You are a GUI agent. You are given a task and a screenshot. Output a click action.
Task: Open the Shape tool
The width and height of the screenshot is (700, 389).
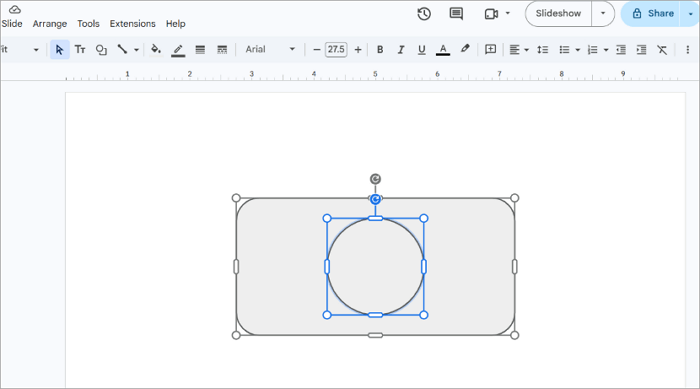pyautogui.click(x=101, y=50)
